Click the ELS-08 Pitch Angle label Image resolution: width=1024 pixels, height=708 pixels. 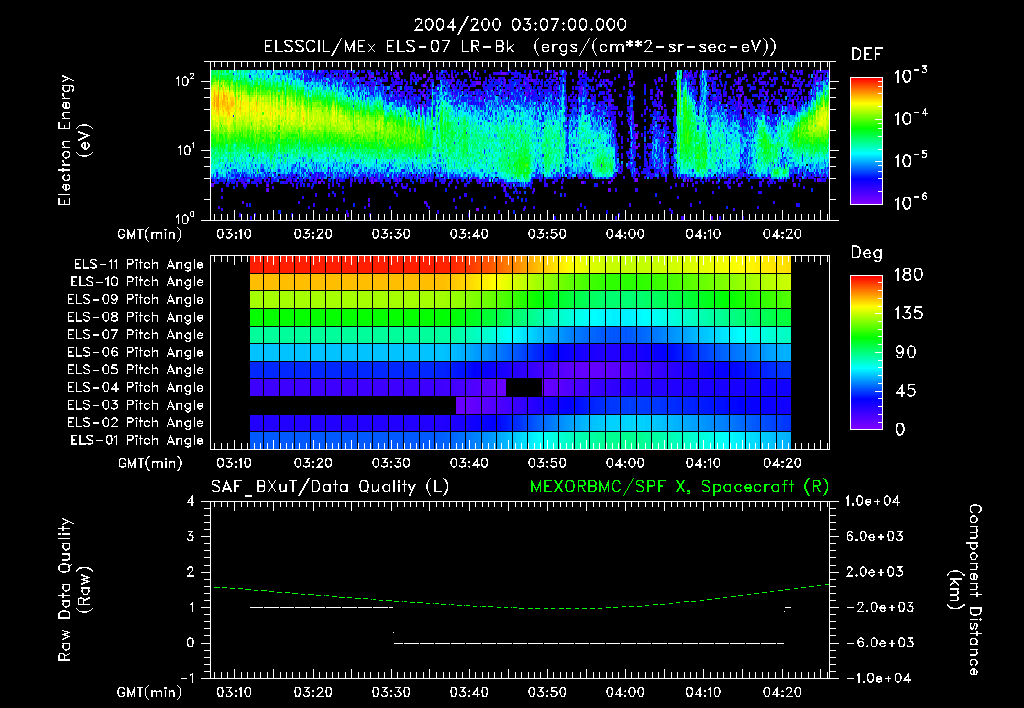coord(136,317)
